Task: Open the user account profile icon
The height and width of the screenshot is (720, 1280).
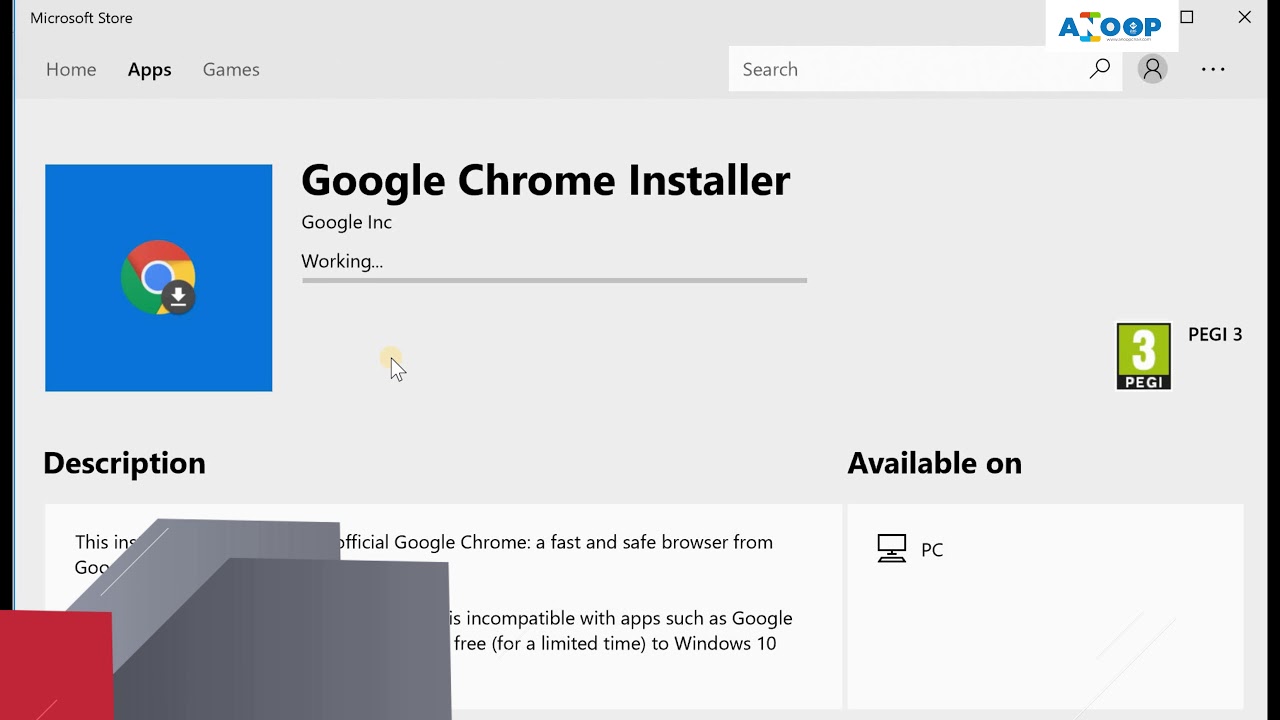Action: (1152, 69)
